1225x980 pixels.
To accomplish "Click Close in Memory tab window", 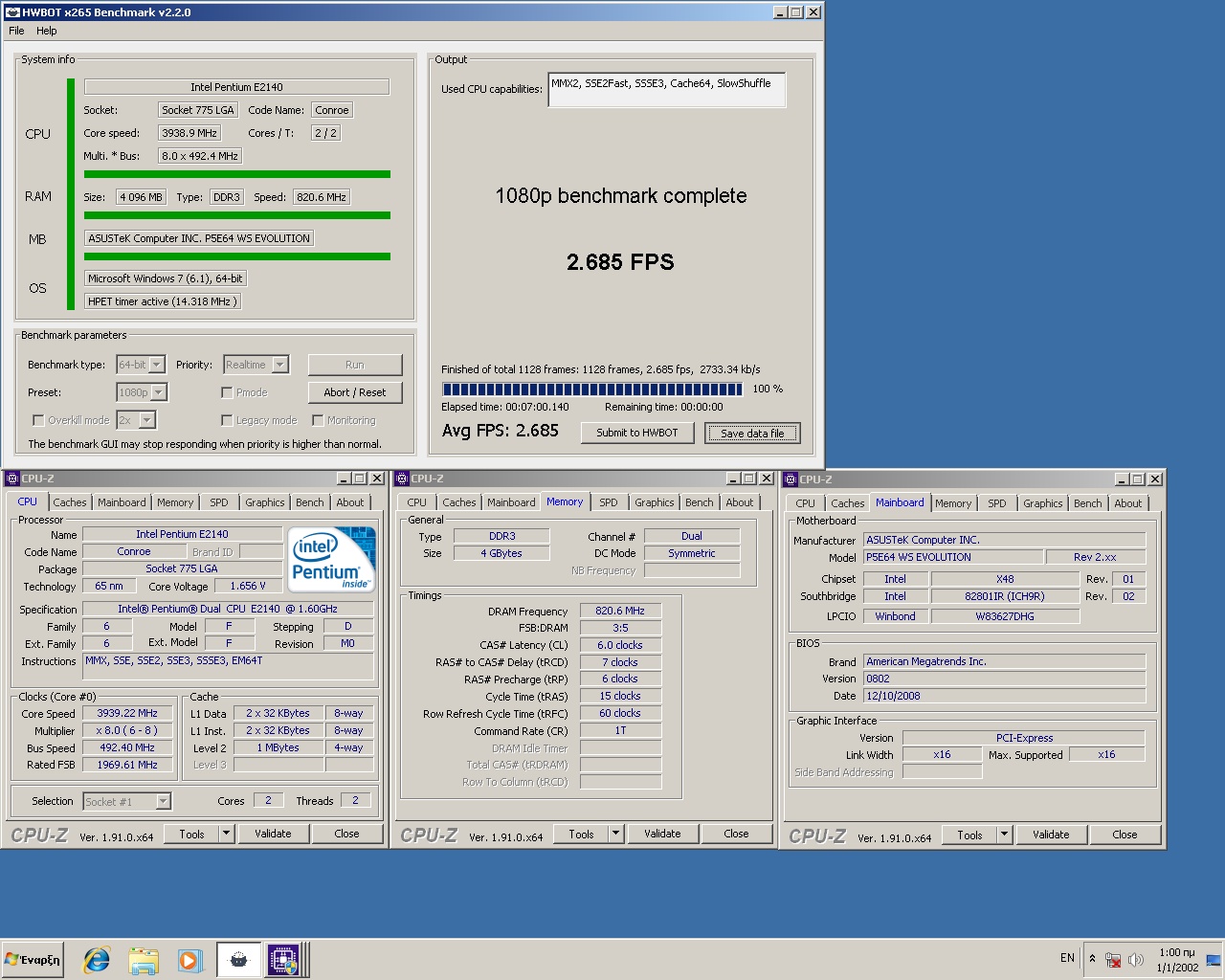I will tap(736, 834).
